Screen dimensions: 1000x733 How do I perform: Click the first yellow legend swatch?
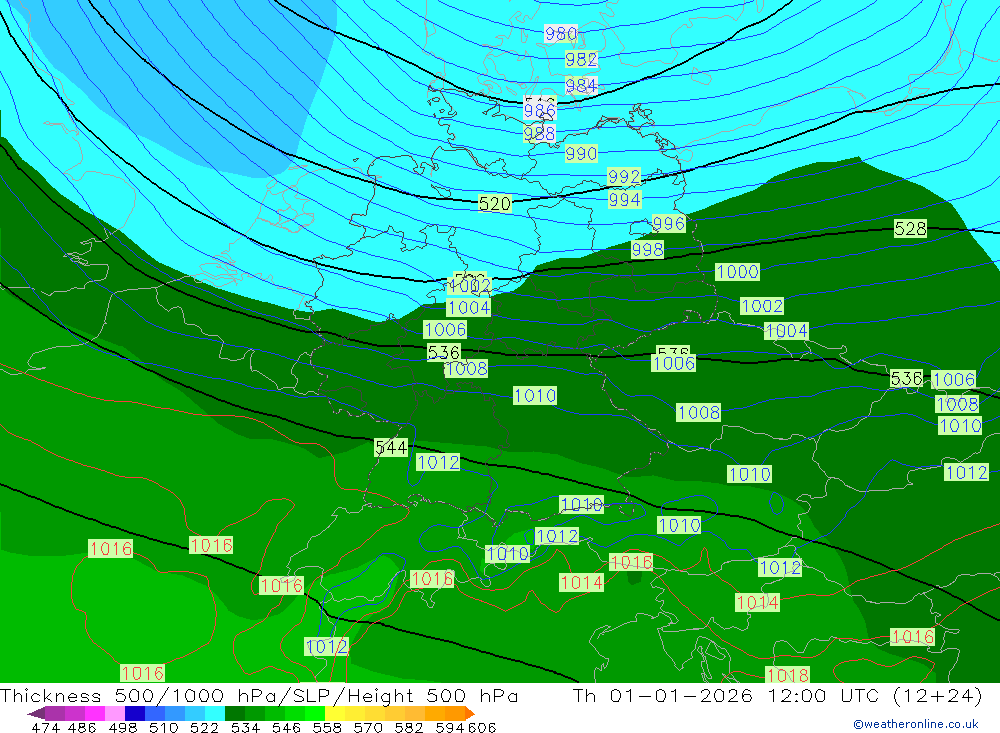(x=335, y=713)
